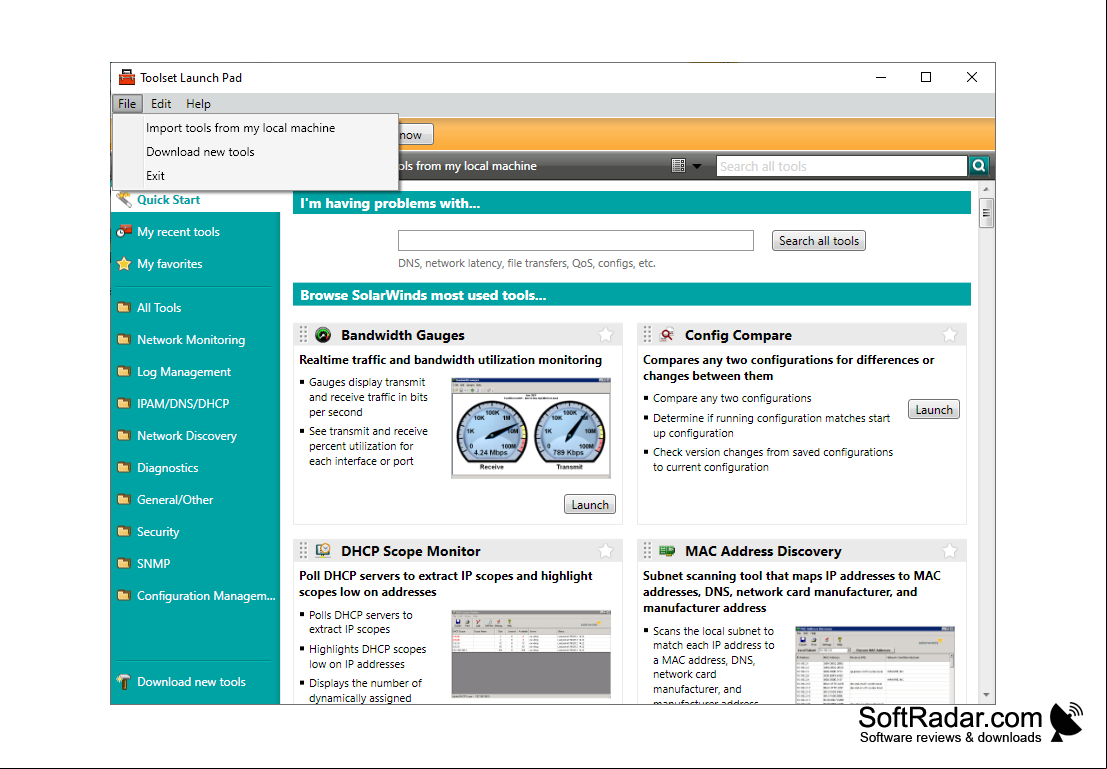The height and width of the screenshot is (769, 1107).
Task: Expand the view layout dropdown arrow
Action: 697,167
